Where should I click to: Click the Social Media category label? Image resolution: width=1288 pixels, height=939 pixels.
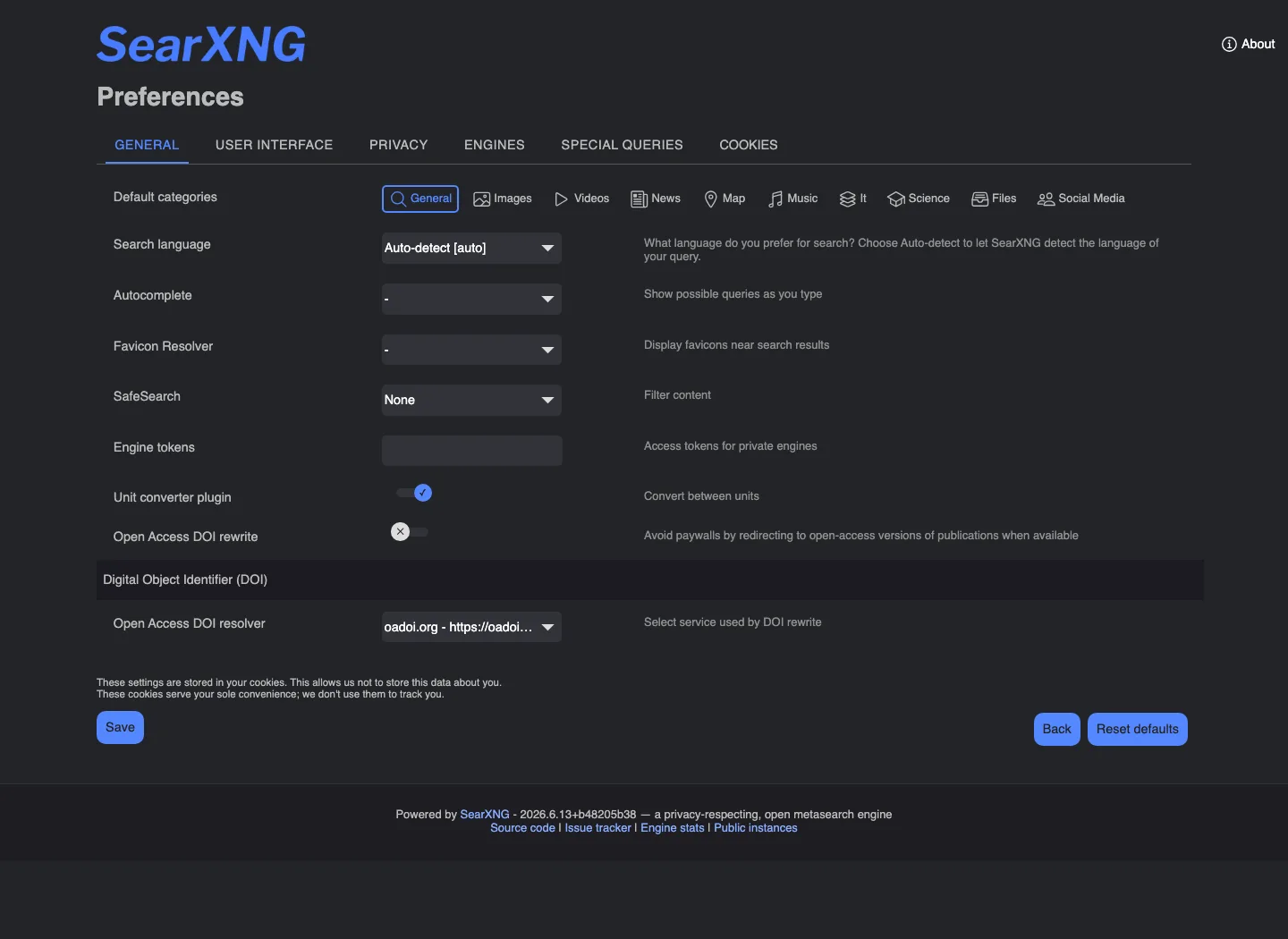[1091, 199]
